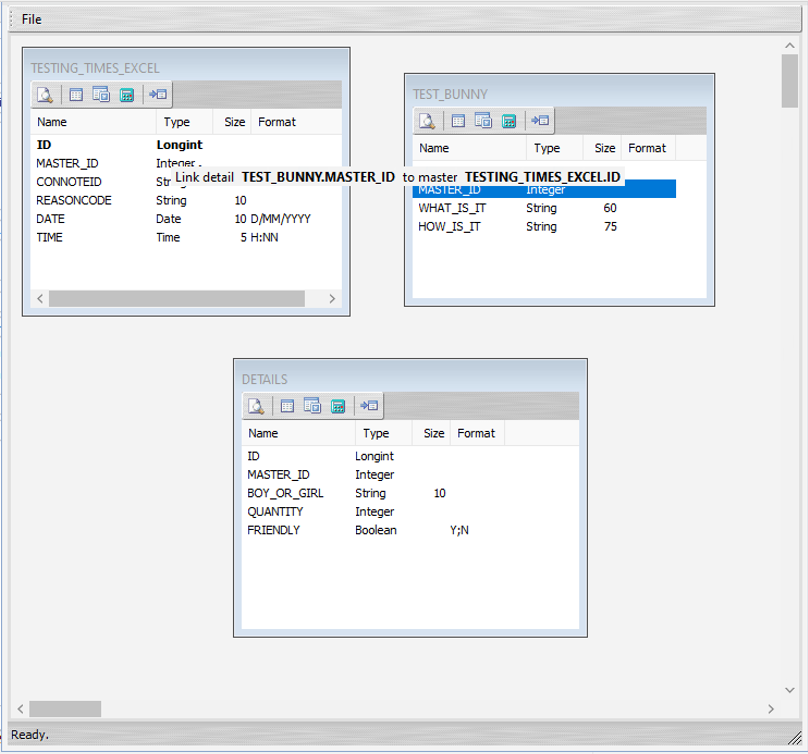808x754 pixels.
Task: Click Format column header in TESTING_TIMES_EXCEL
Action: point(296,122)
